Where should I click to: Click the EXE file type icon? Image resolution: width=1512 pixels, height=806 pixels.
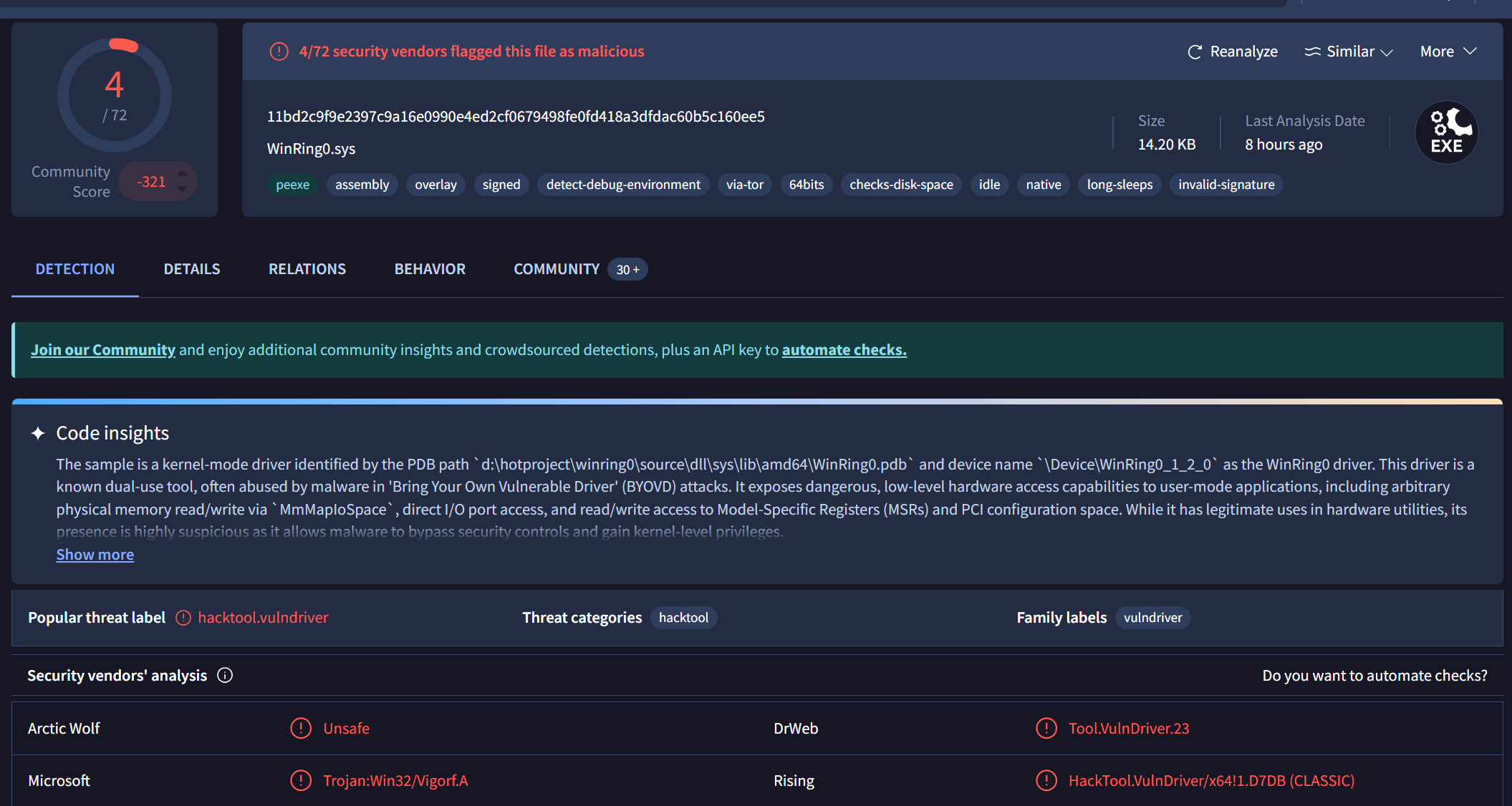(1446, 132)
